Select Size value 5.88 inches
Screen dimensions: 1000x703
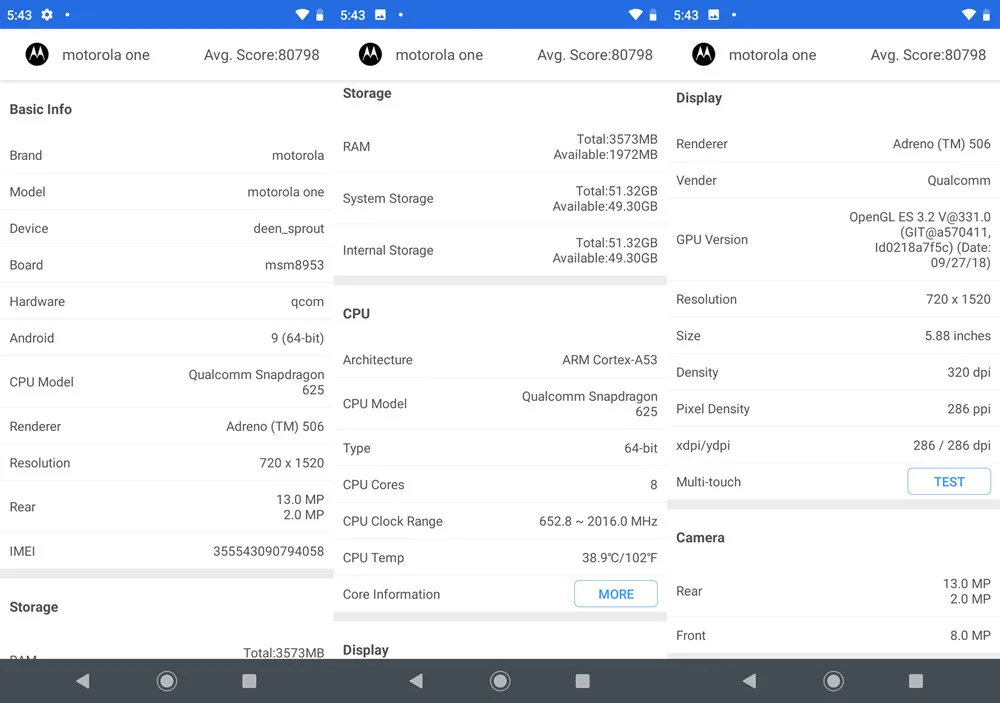pyautogui.click(x=957, y=336)
